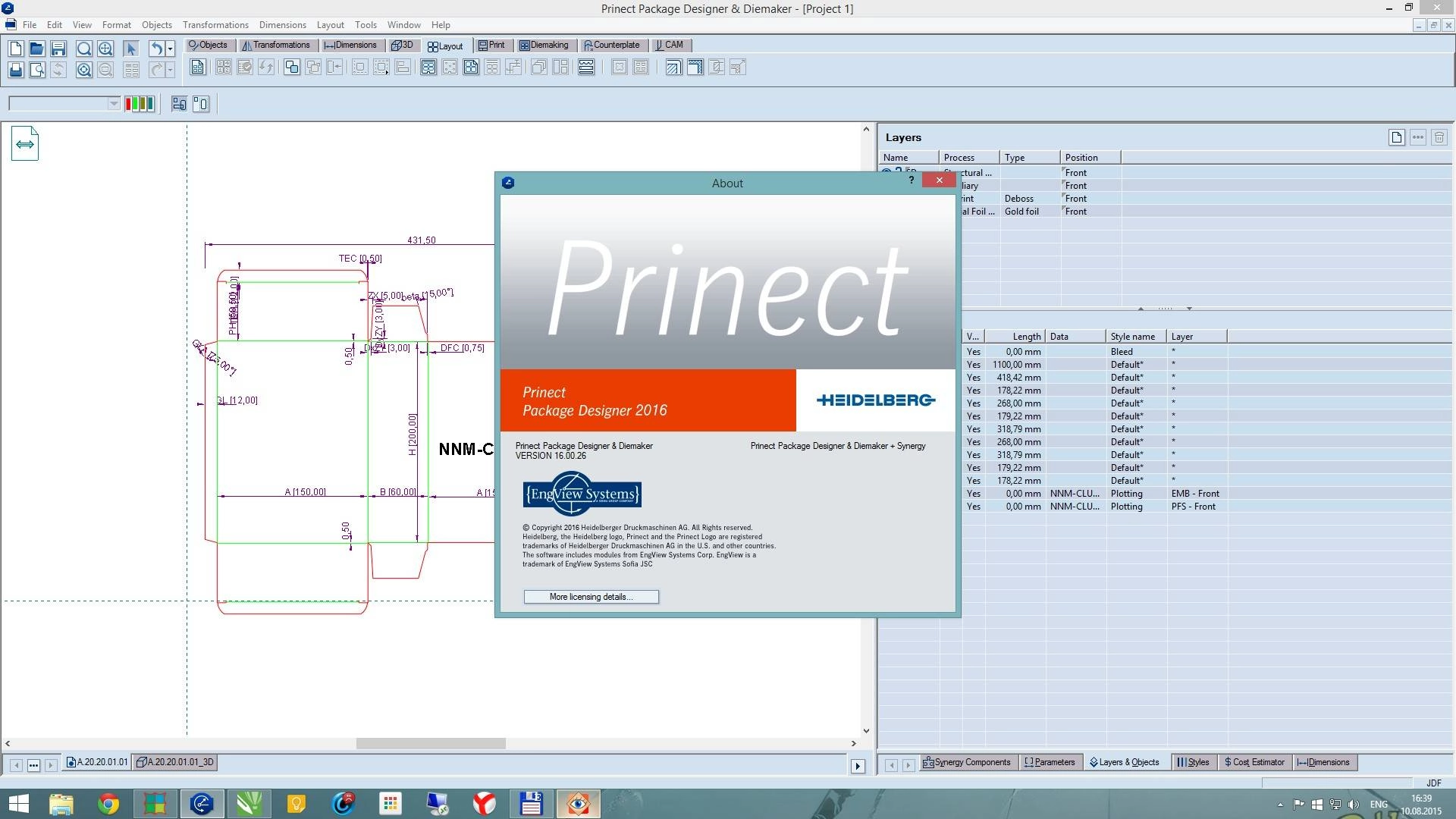The width and height of the screenshot is (1456, 819).
Task: Click the Save diskette icon in toolbar
Action: (58, 49)
